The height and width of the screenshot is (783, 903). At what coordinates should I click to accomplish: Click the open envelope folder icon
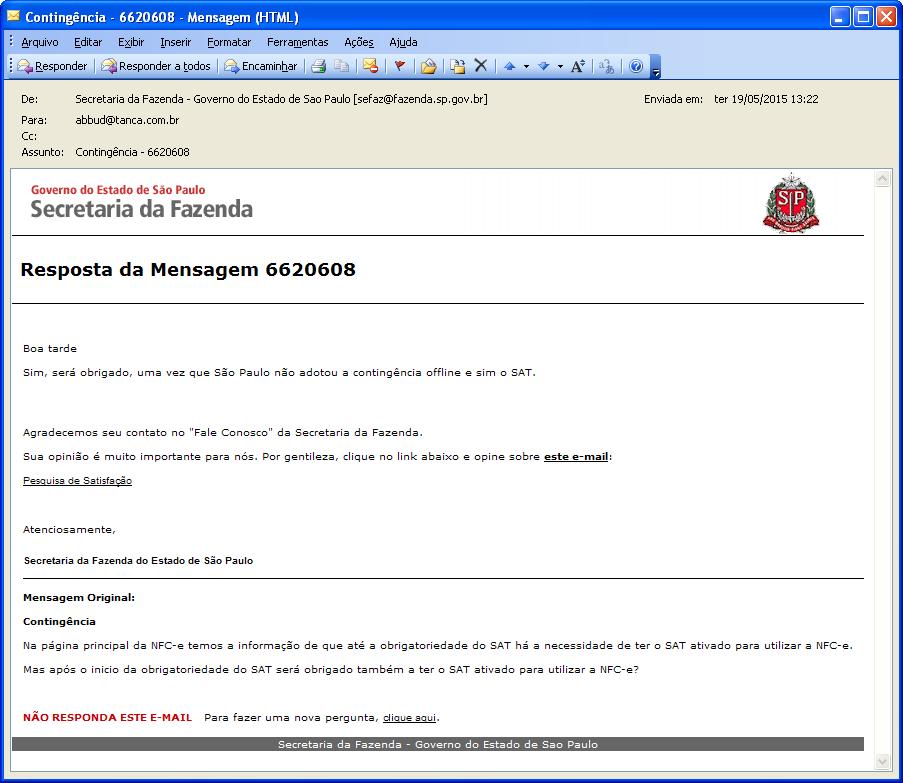(x=428, y=66)
